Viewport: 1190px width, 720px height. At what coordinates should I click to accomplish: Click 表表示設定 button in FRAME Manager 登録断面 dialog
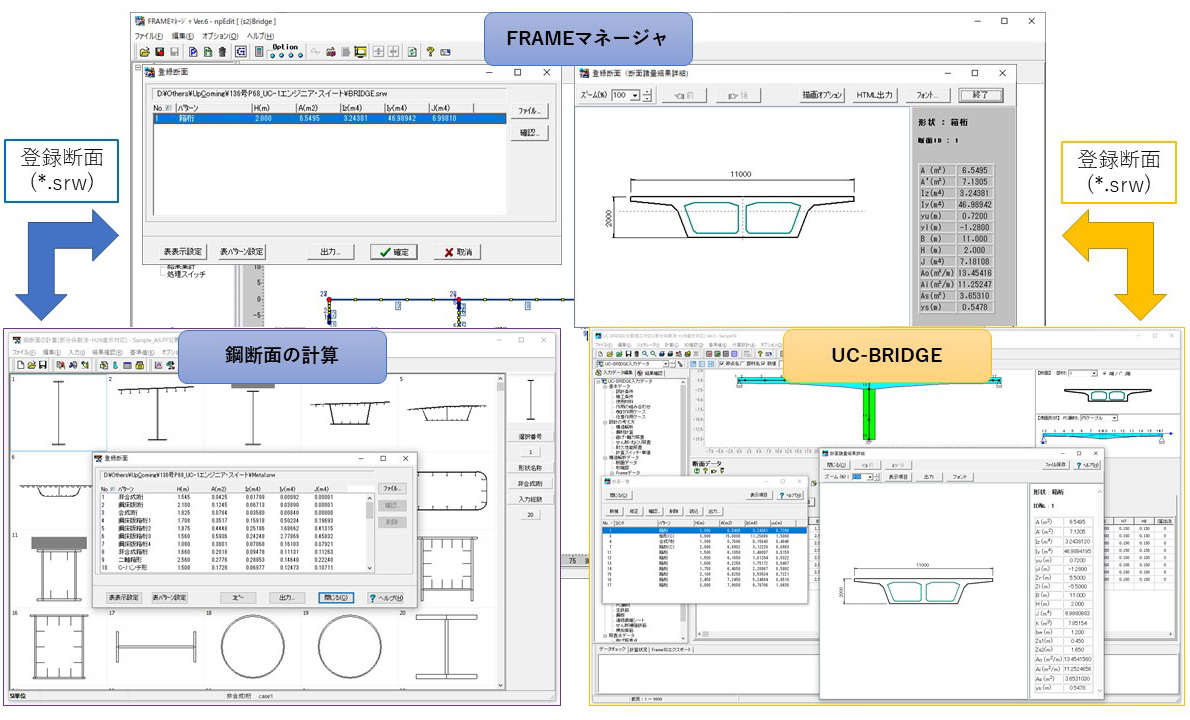click(x=183, y=252)
